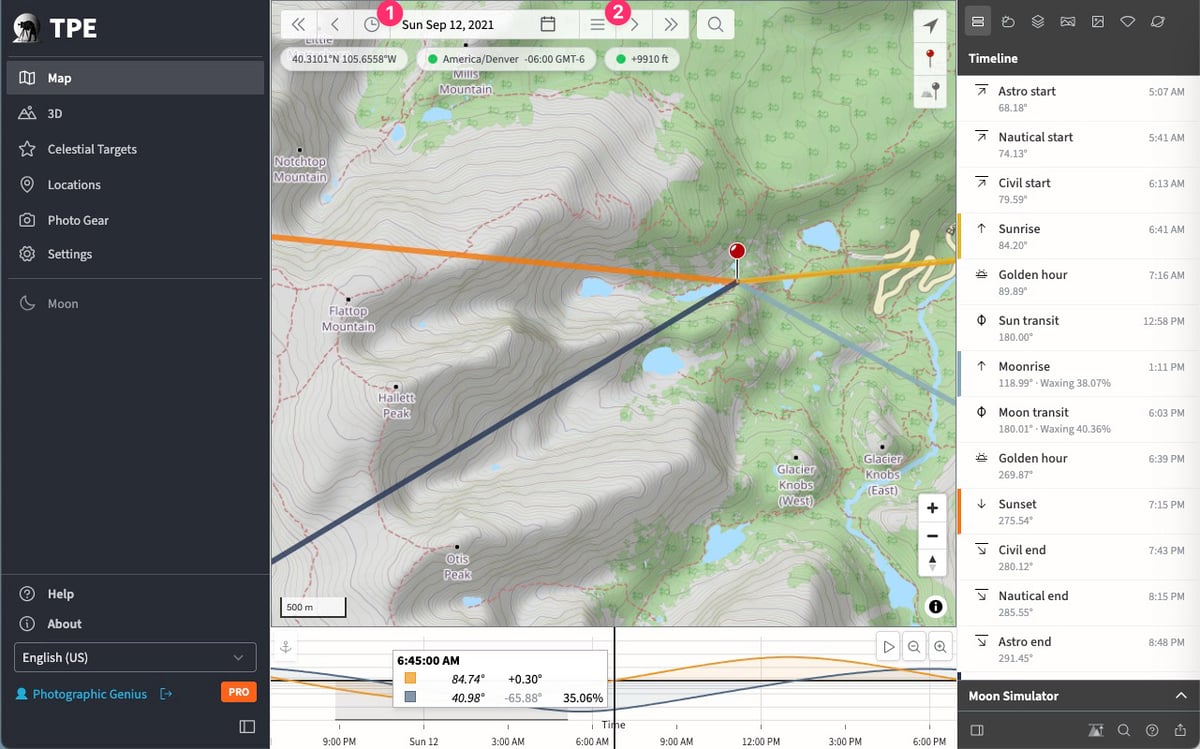Zoom out the map with the minus button
1200x749 pixels.
coord(932,536)
